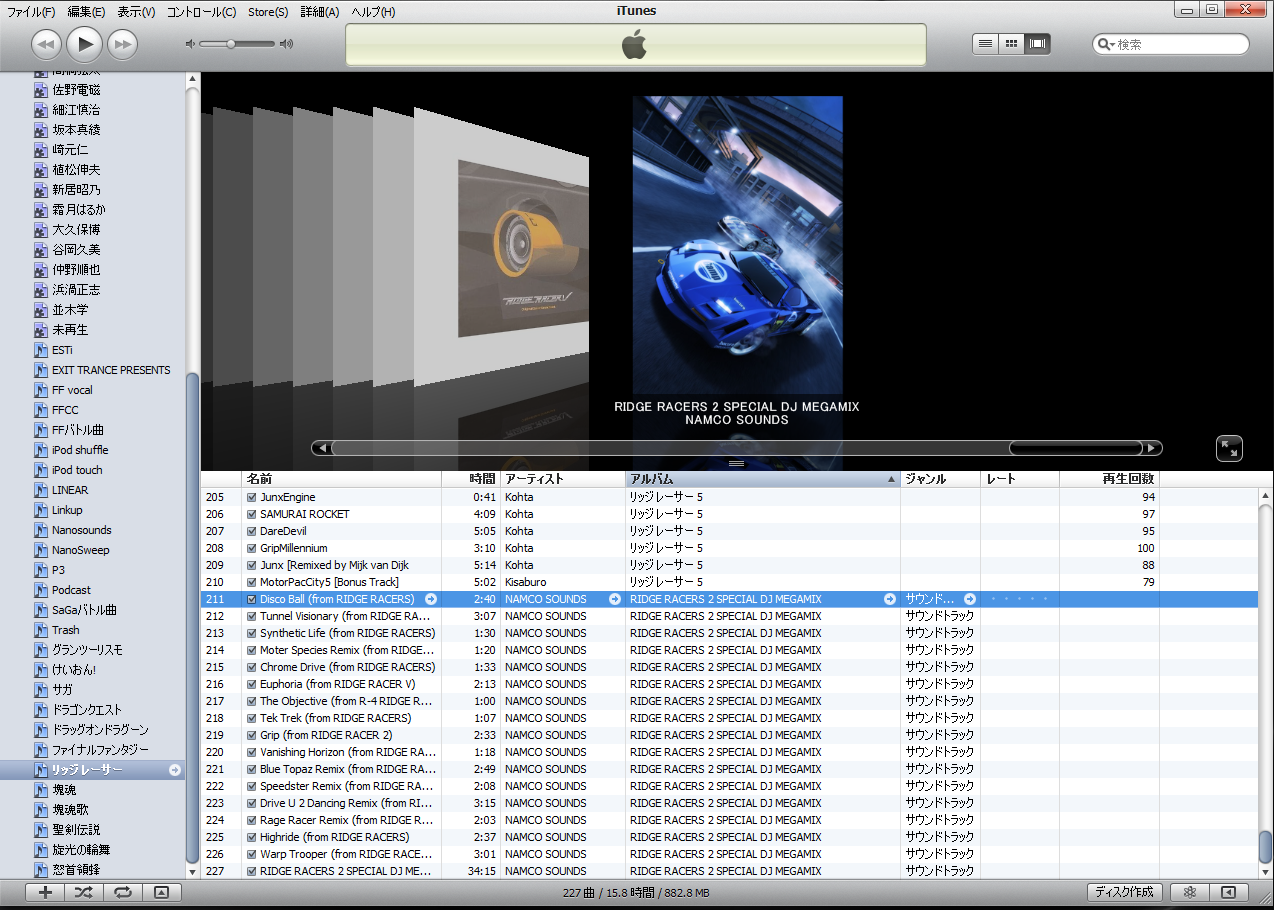Uncheck the SAMURAI ROCKET checkbox
The height and width of the screenshot is (910, 1274).
[x=252, y=514]
